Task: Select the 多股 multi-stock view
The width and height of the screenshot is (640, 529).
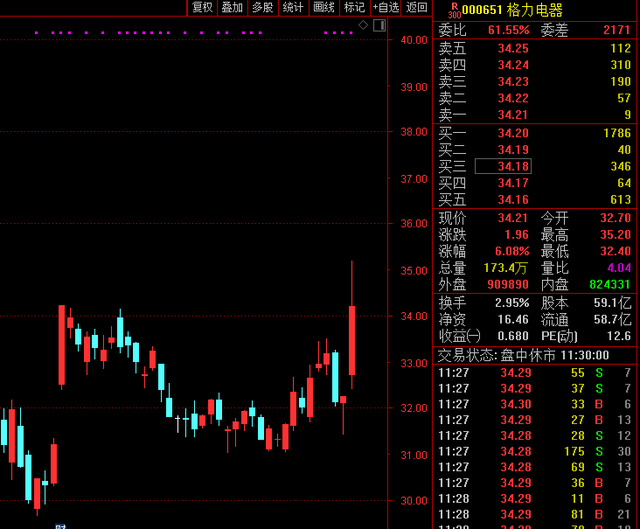Action: pyautogui.click(x=263, y=7)
